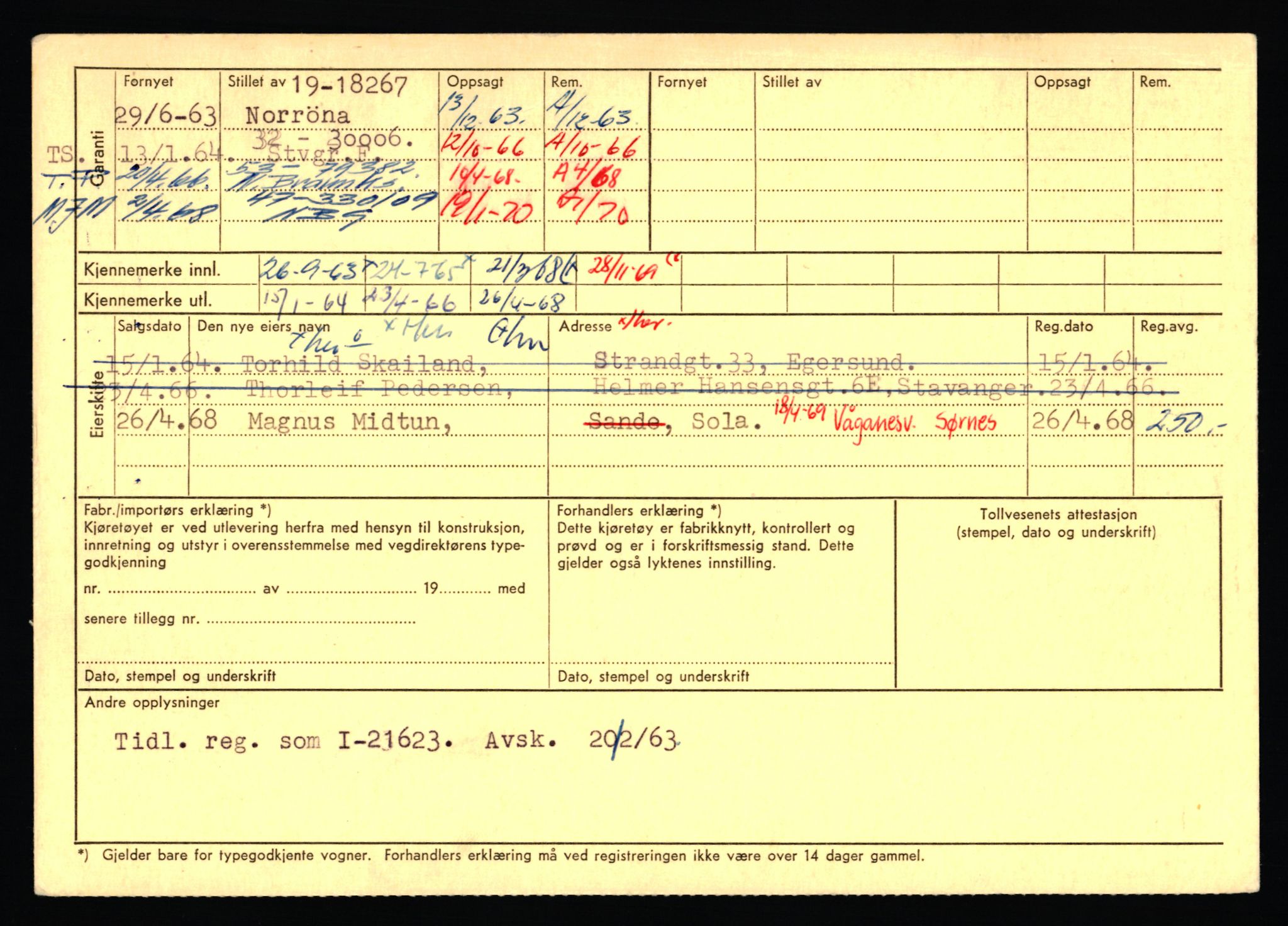Click the typed number 32 - 30006

pos(333,140)
